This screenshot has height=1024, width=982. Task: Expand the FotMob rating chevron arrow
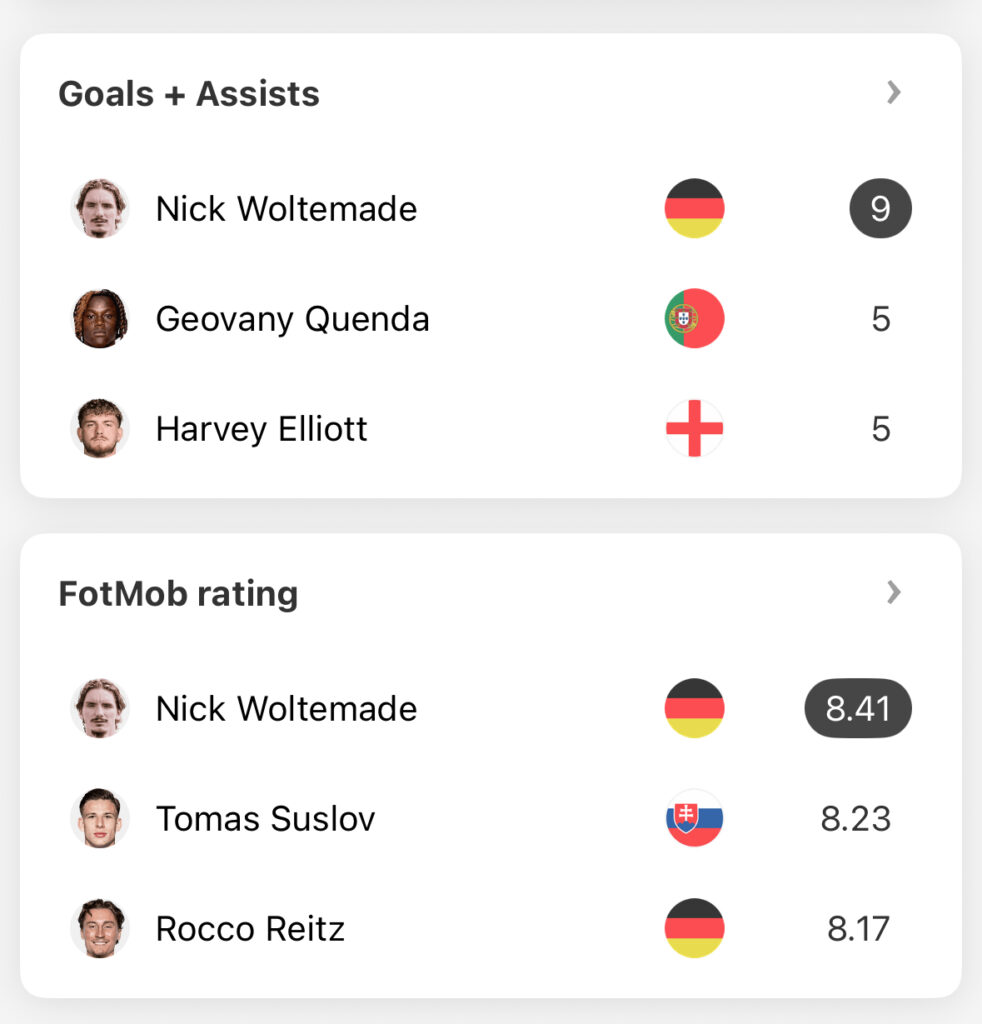(893, 592)
